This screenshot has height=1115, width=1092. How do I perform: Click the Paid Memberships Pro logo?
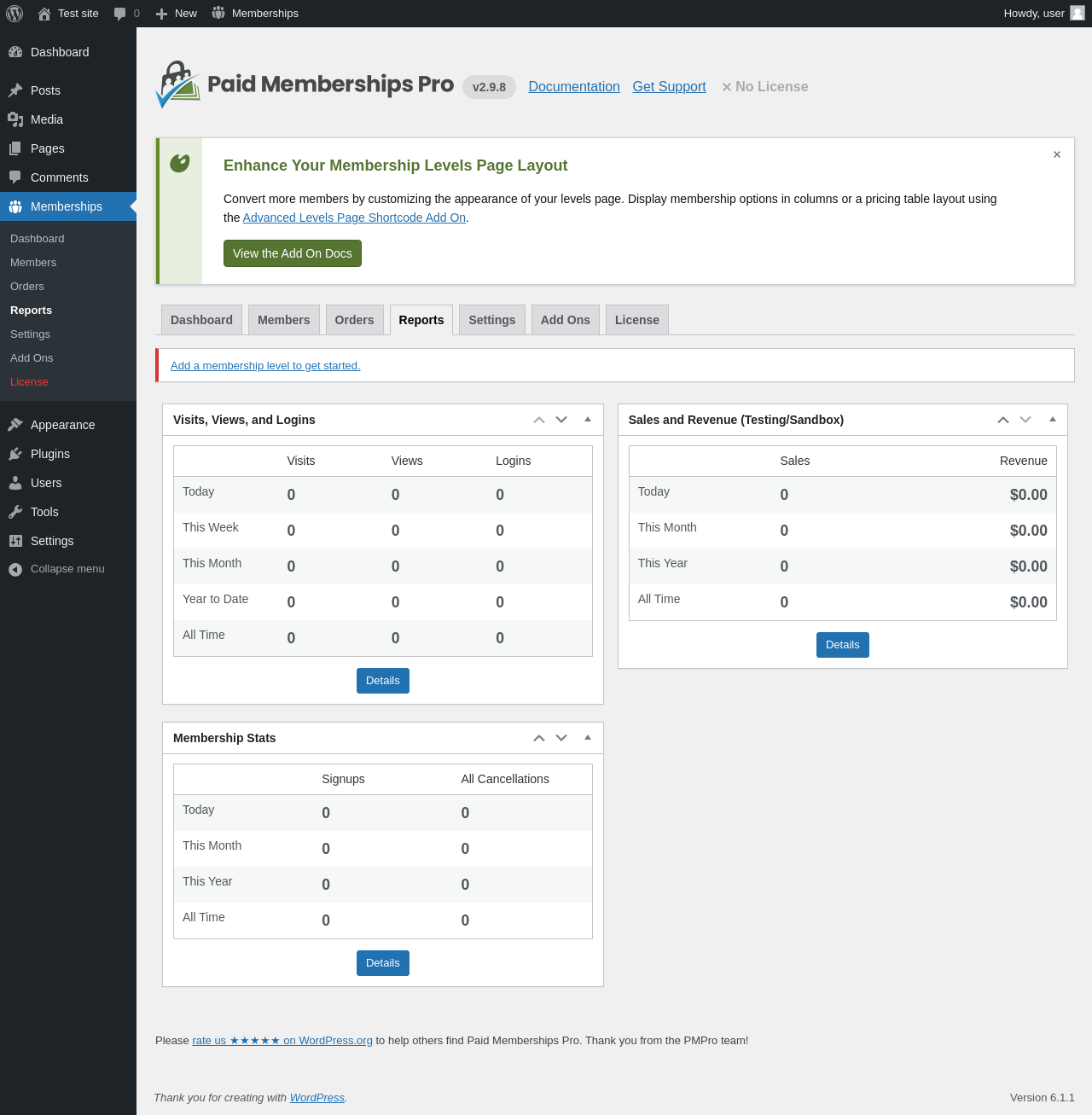point(305,84)
